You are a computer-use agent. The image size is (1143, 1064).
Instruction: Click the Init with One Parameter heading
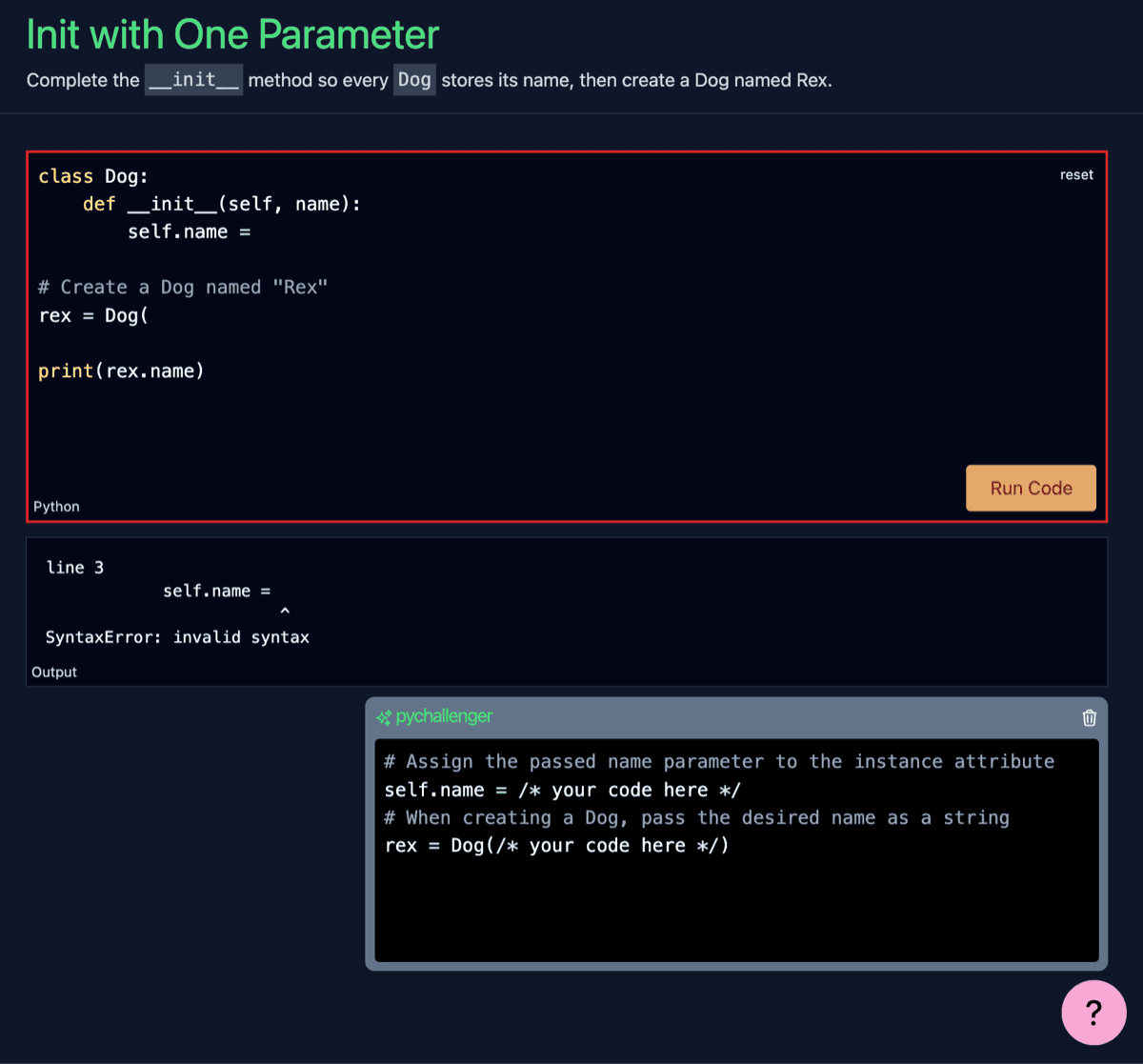231,33
